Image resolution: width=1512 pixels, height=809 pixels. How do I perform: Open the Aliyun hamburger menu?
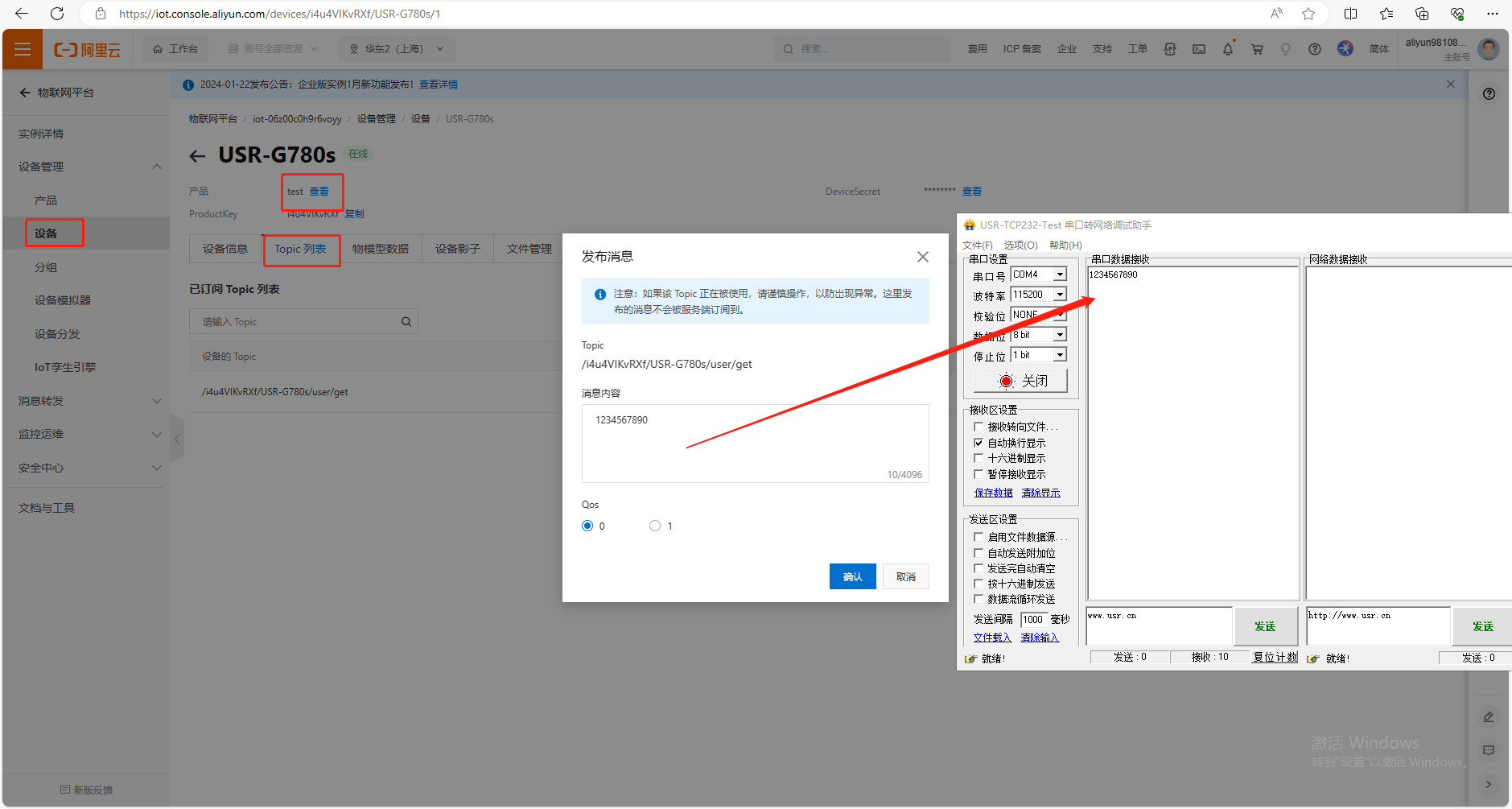click(x=23, y=49)
